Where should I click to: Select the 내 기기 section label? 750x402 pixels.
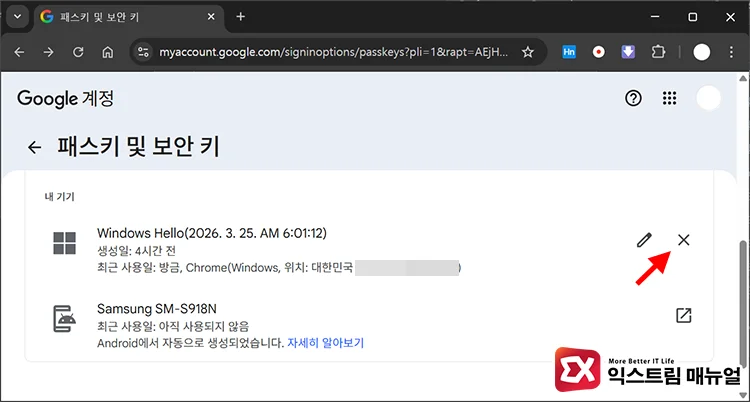[x=60, y=197]
